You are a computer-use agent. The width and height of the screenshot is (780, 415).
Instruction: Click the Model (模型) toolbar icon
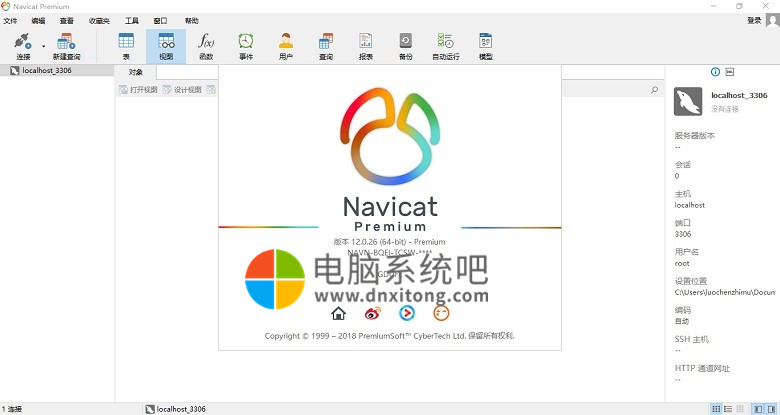pyautogui.click(x=486, y=45)
